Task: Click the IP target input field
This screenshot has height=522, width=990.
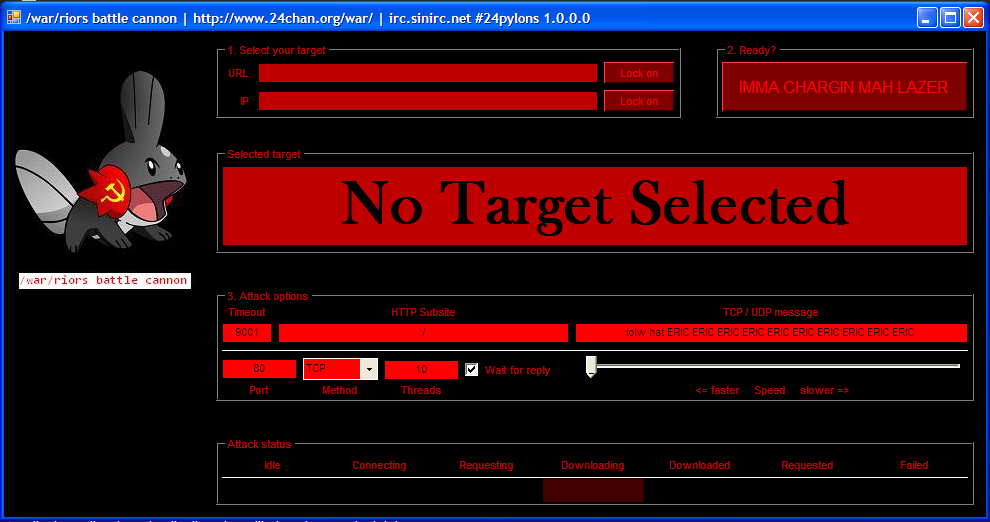Action: 427,101
